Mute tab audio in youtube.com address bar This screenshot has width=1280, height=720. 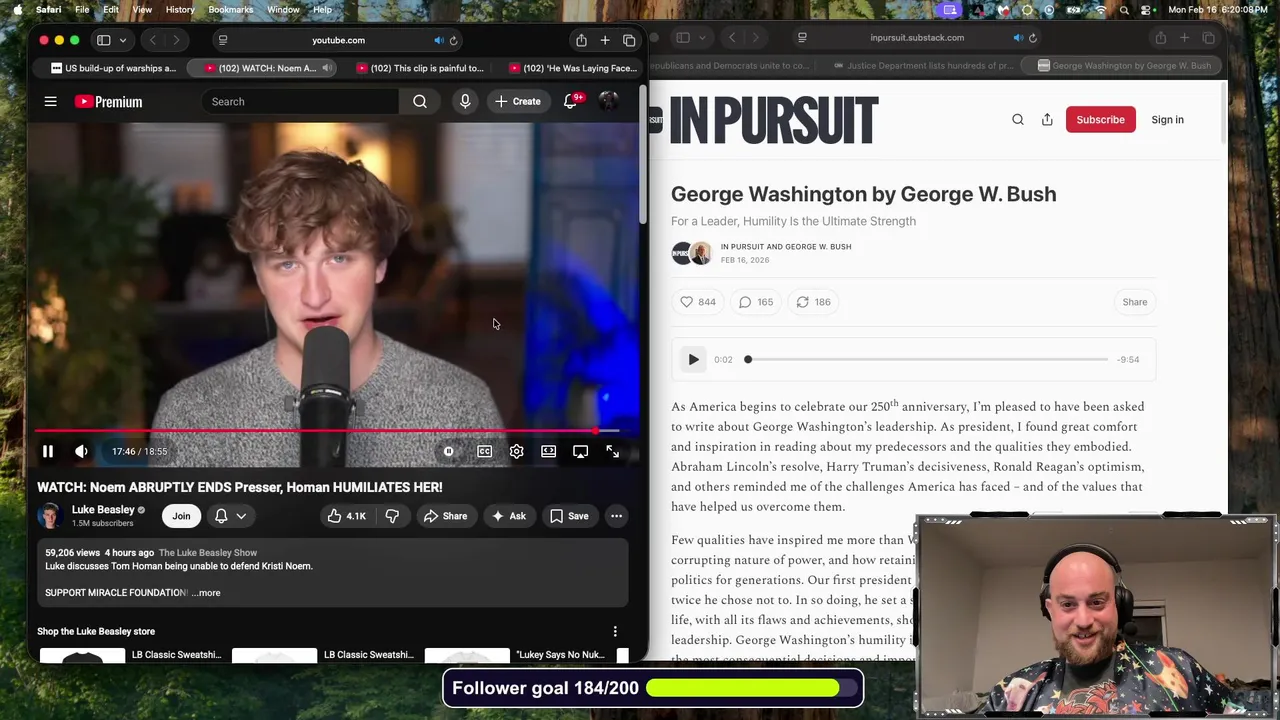pos(438,40)
